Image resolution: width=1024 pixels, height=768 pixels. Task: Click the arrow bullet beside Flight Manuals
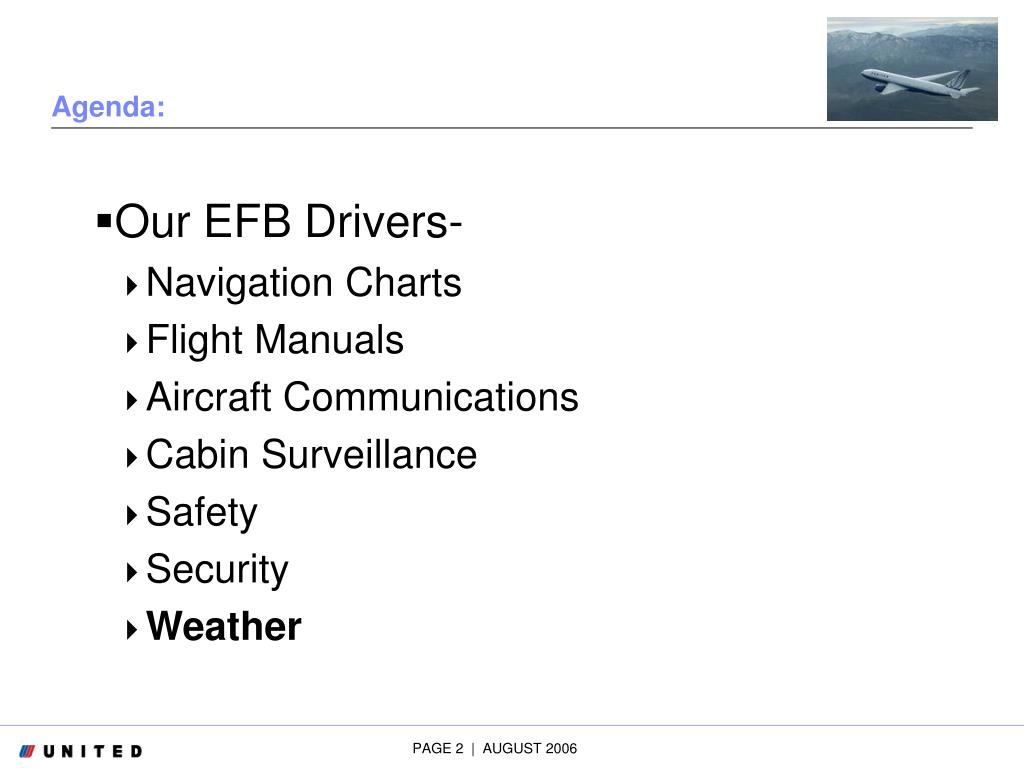[132, 343]
